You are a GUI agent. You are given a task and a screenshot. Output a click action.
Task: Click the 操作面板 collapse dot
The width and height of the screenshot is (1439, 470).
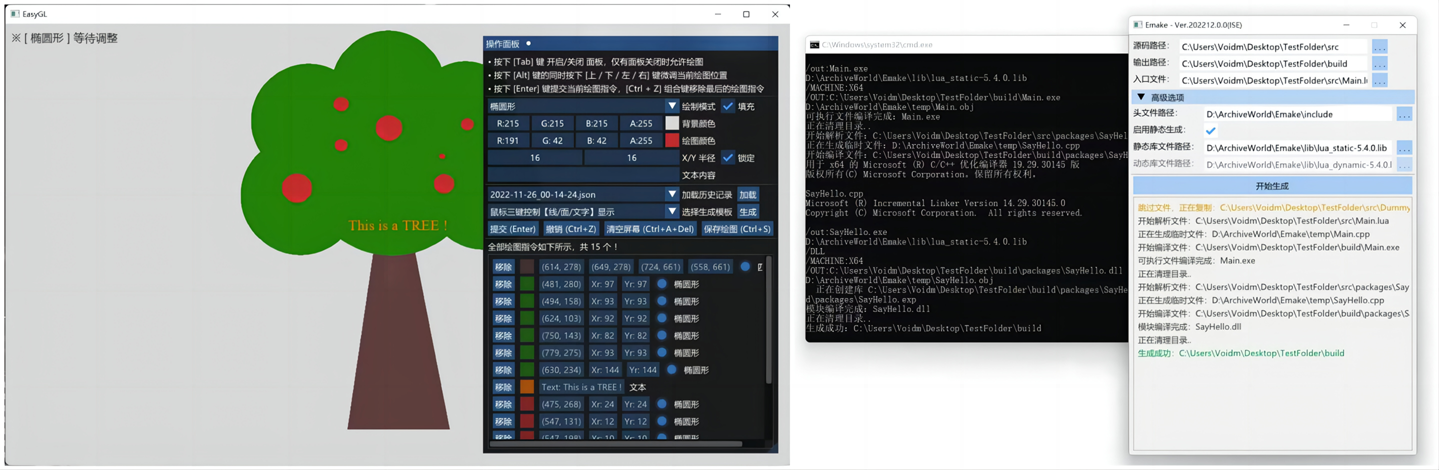(x=529, y=44)
